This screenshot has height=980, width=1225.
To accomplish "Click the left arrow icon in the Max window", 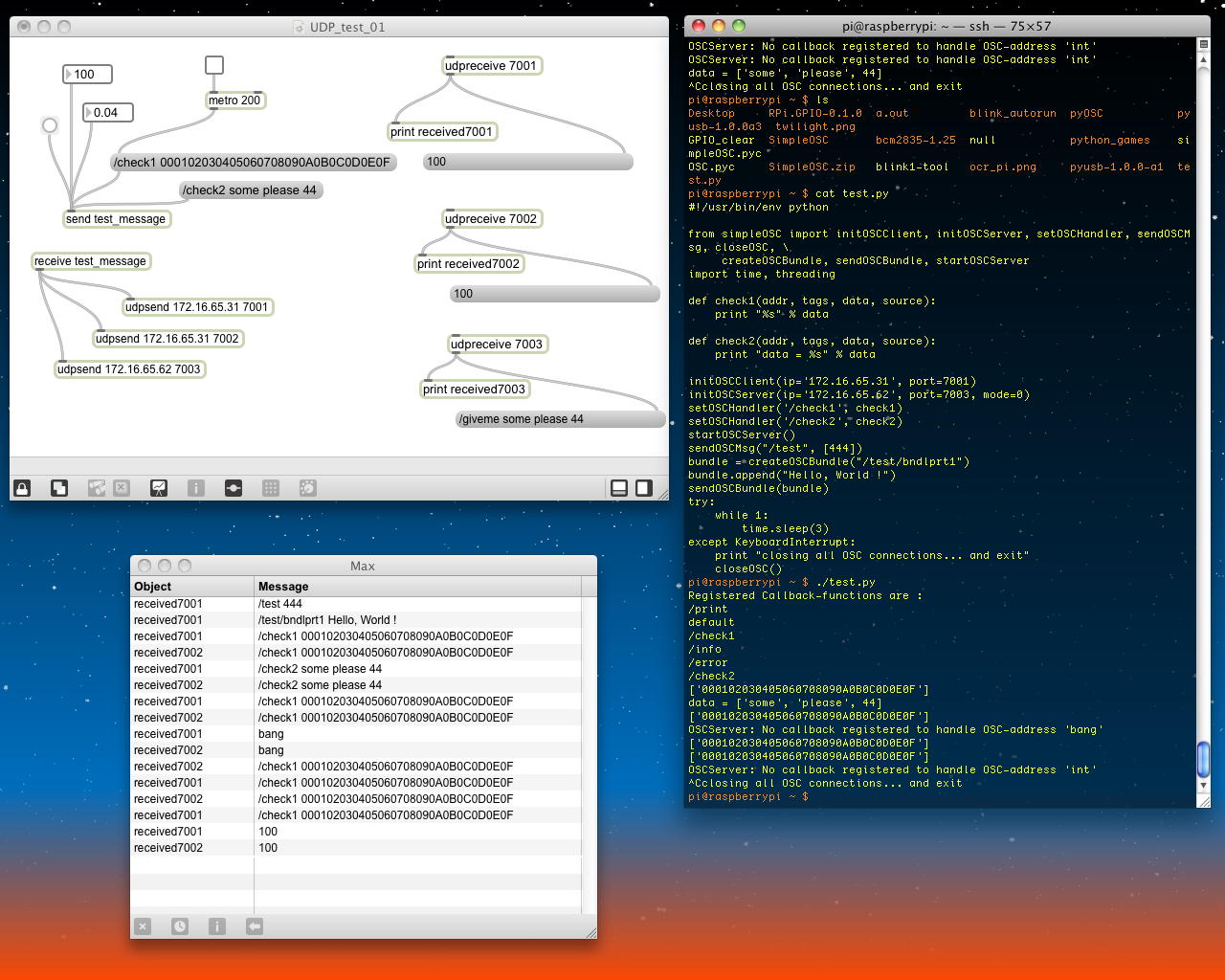I will click(x=255, y=926).
